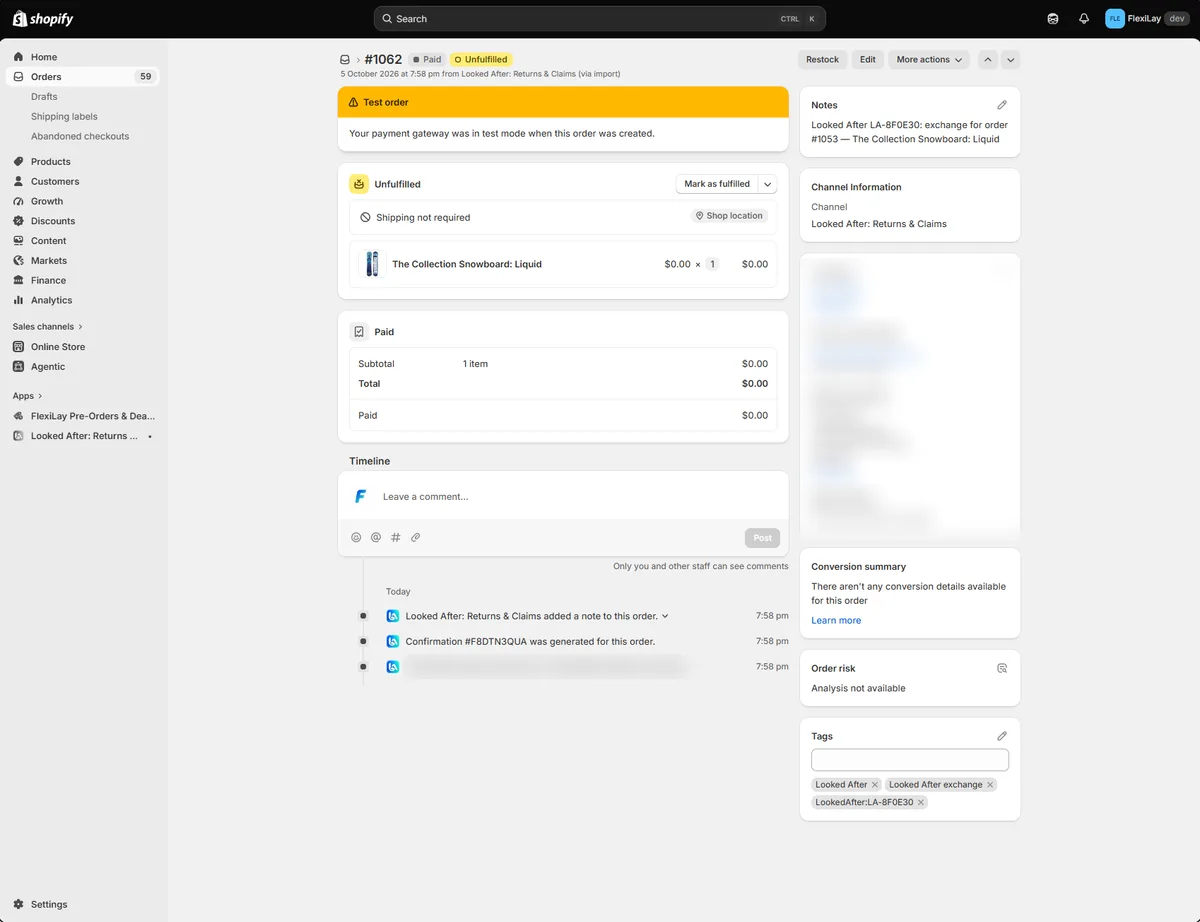
Task: Click the Discounts icon in sidebar
Action: pos(19,221)
